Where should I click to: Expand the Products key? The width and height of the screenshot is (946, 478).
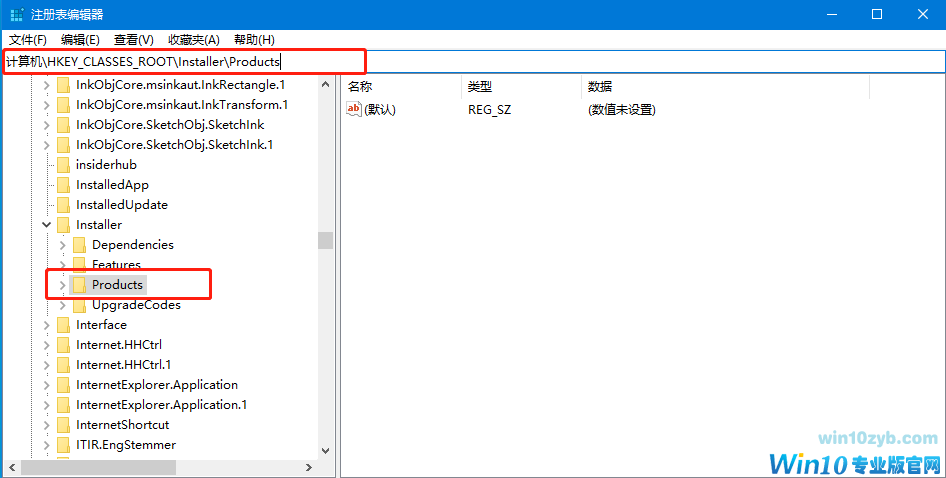63,285
